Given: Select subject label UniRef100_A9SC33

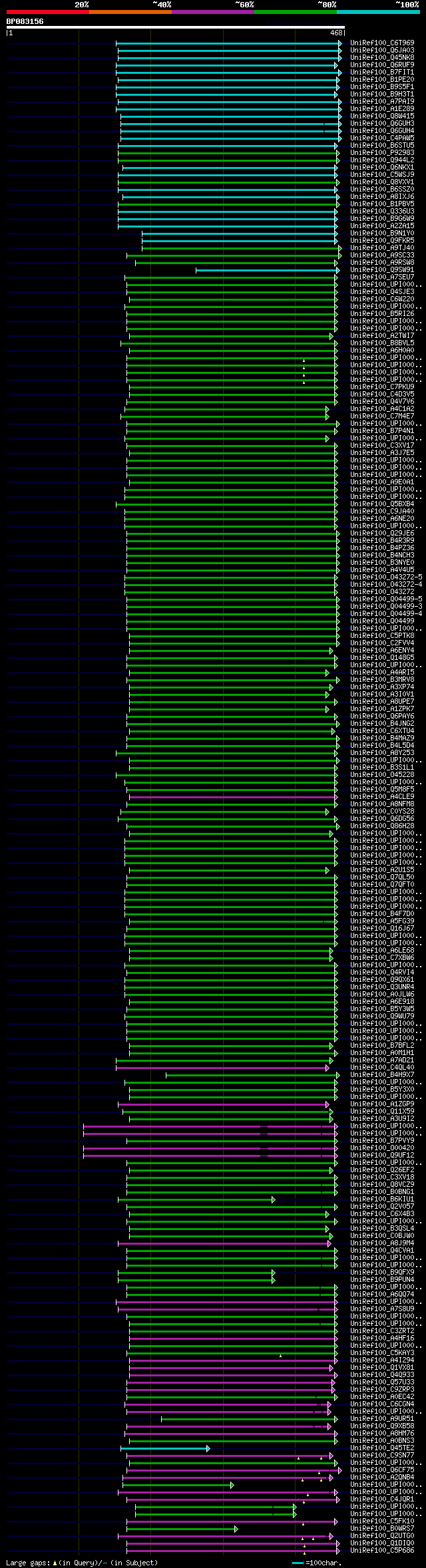Looking at the screenshot, I should click(x=382, y=255).
